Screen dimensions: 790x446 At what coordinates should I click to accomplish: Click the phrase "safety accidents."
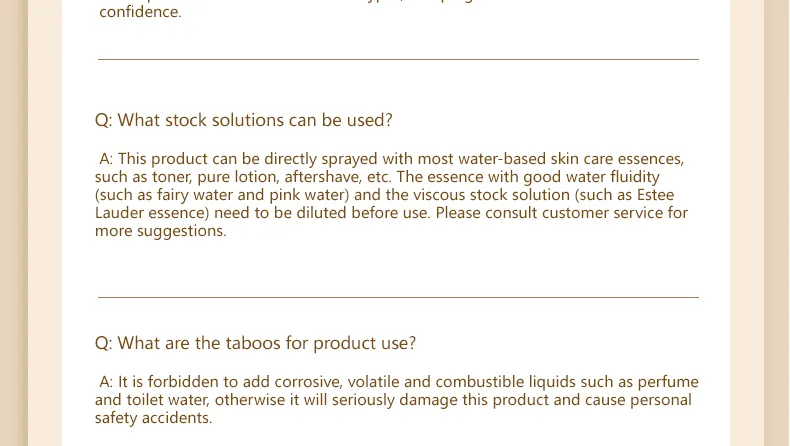coord(154,418)
